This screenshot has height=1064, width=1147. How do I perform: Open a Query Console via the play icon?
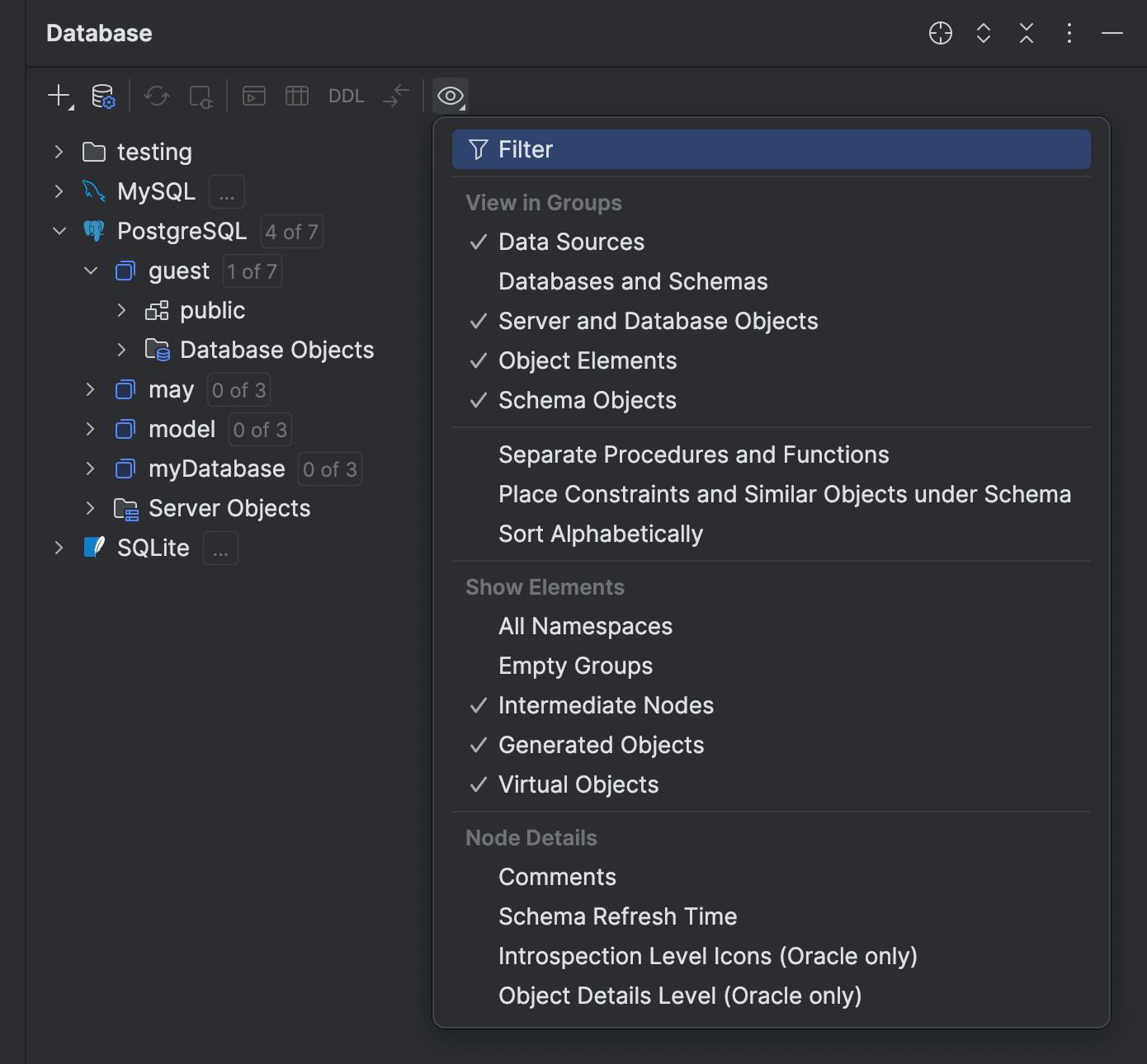pos(253,95)
